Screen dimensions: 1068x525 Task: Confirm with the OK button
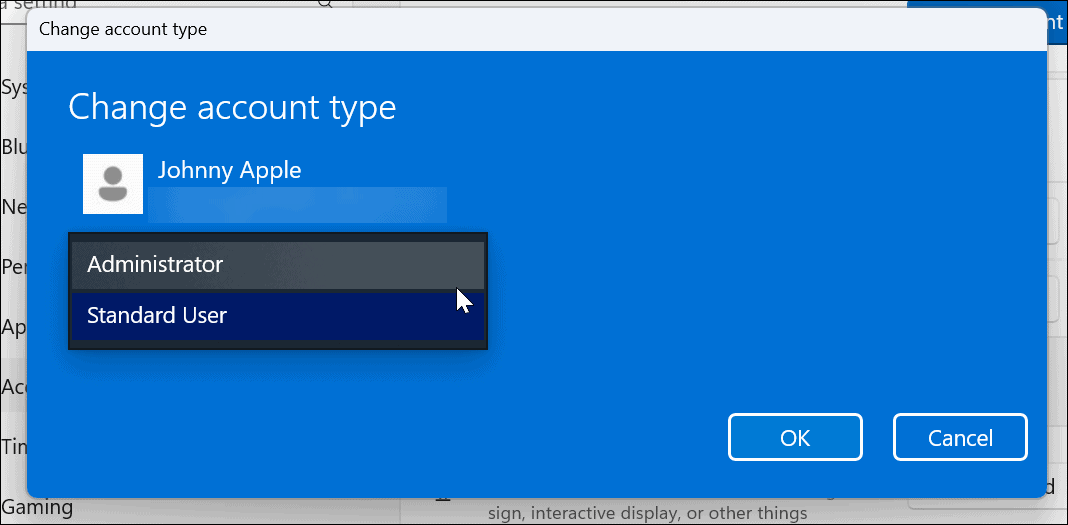[795, 437]
